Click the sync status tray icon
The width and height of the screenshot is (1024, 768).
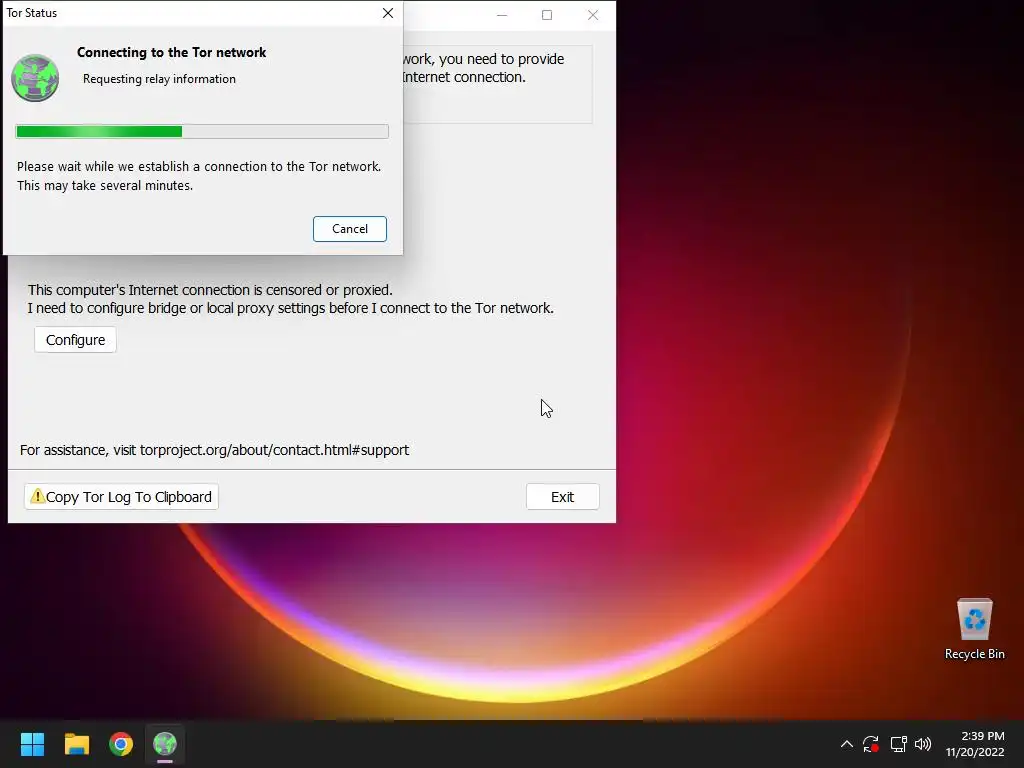pos(871,744)
